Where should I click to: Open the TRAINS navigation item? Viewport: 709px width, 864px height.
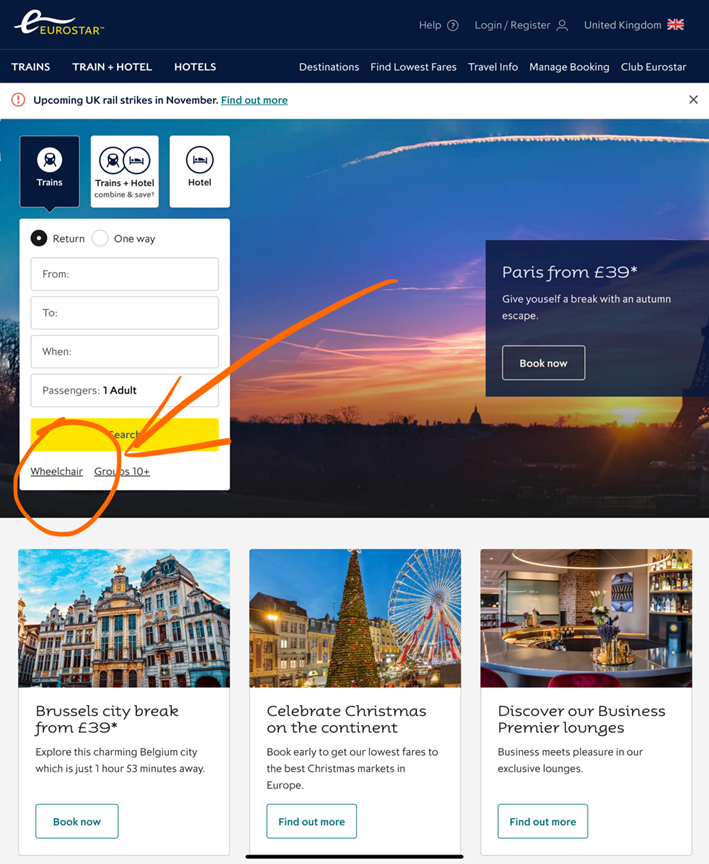pos(31,67)
